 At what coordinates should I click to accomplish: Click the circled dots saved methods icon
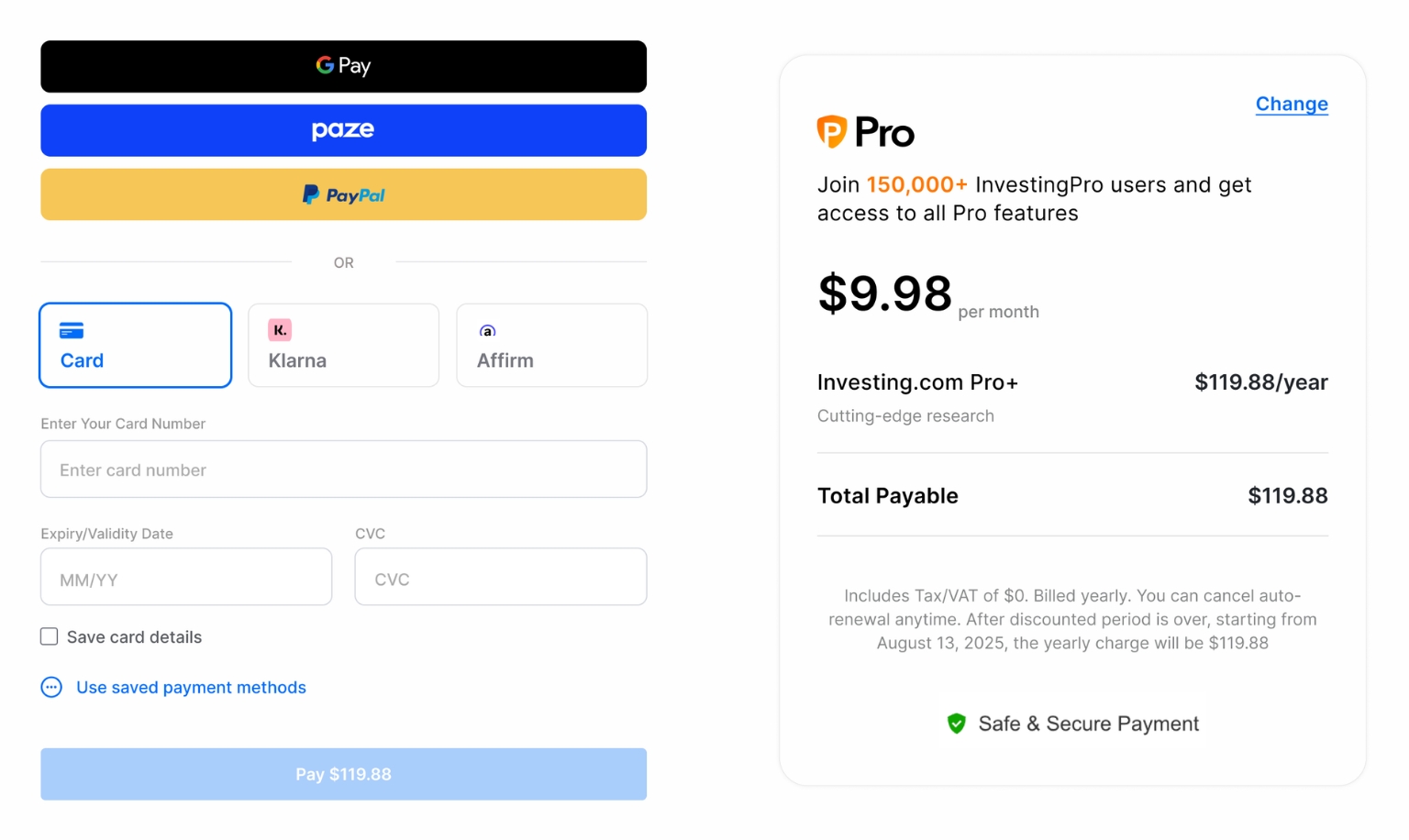point(52,687)
